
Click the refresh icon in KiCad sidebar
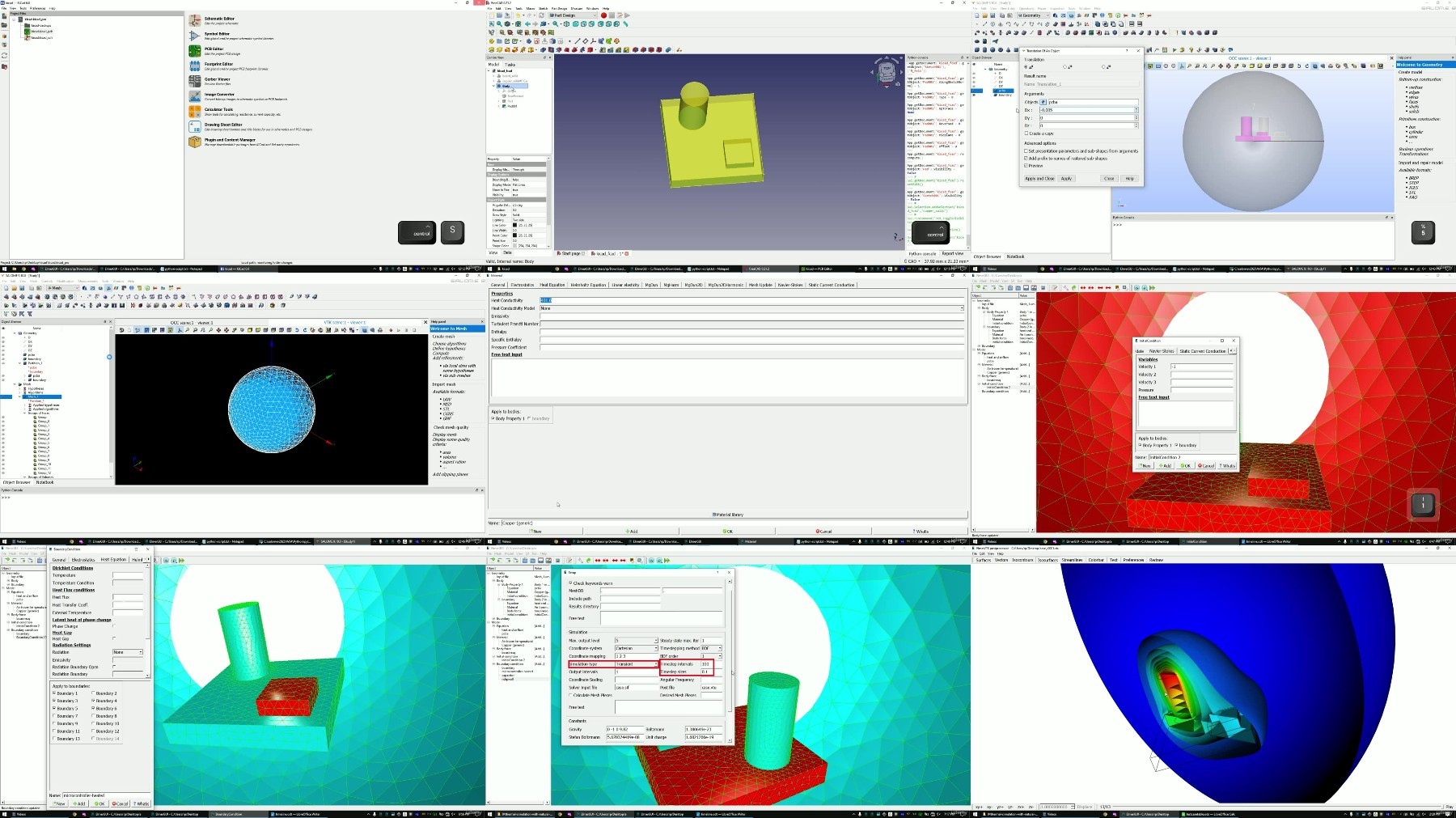(4, 56)
